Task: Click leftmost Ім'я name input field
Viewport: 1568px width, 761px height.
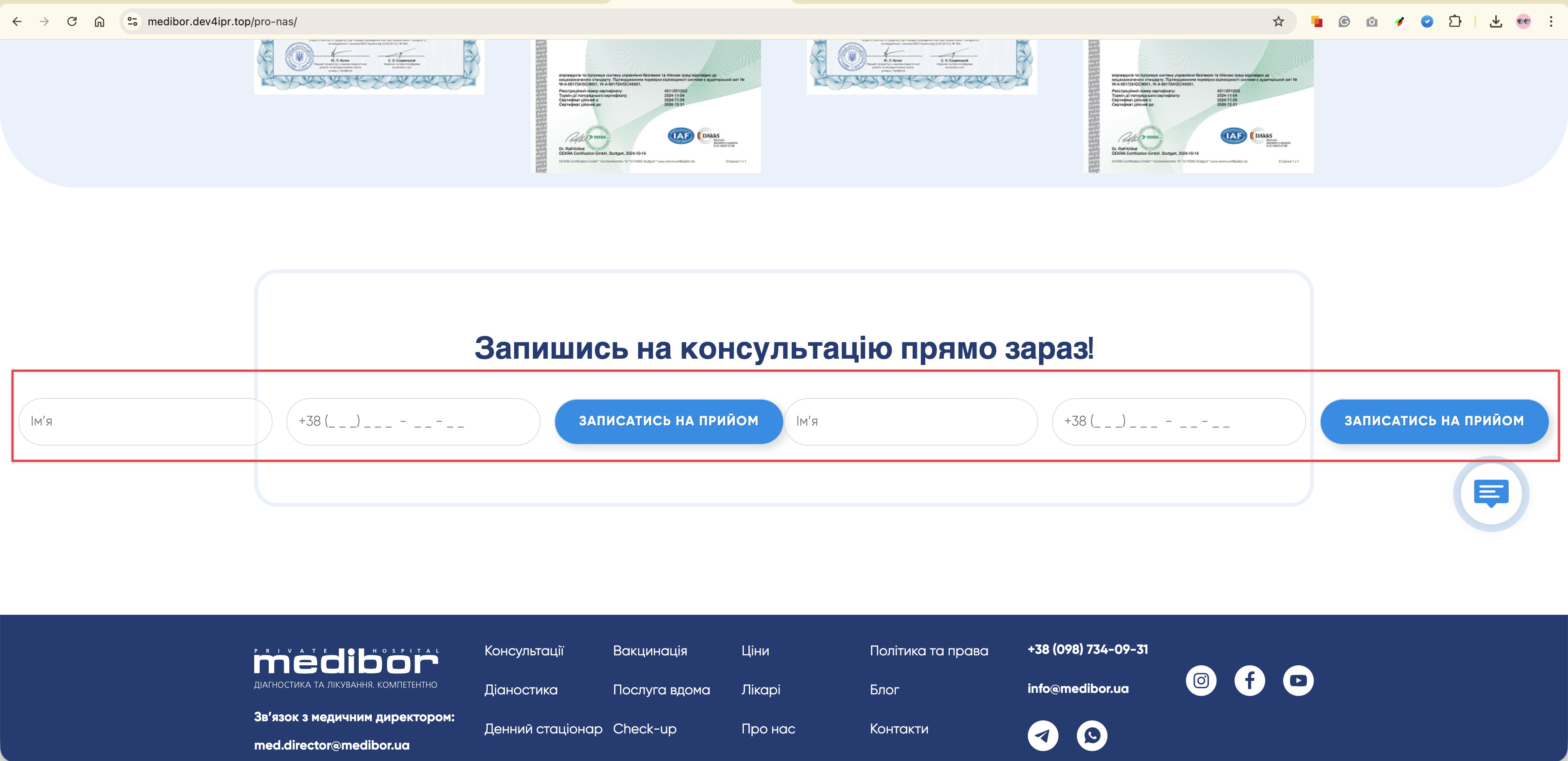Action: pyautogui.click(x=145, y=421)
